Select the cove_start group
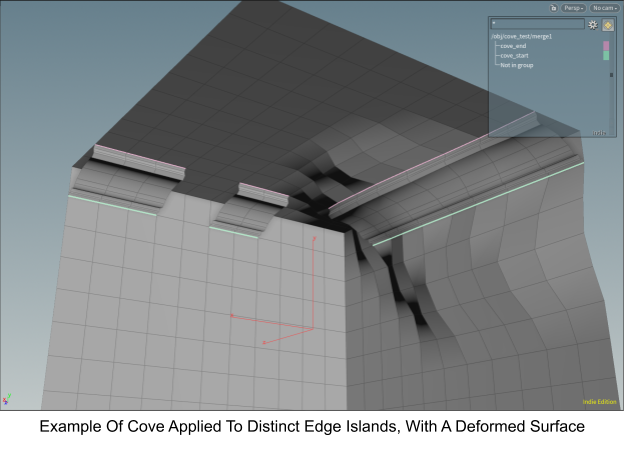 tap(514, 56)
